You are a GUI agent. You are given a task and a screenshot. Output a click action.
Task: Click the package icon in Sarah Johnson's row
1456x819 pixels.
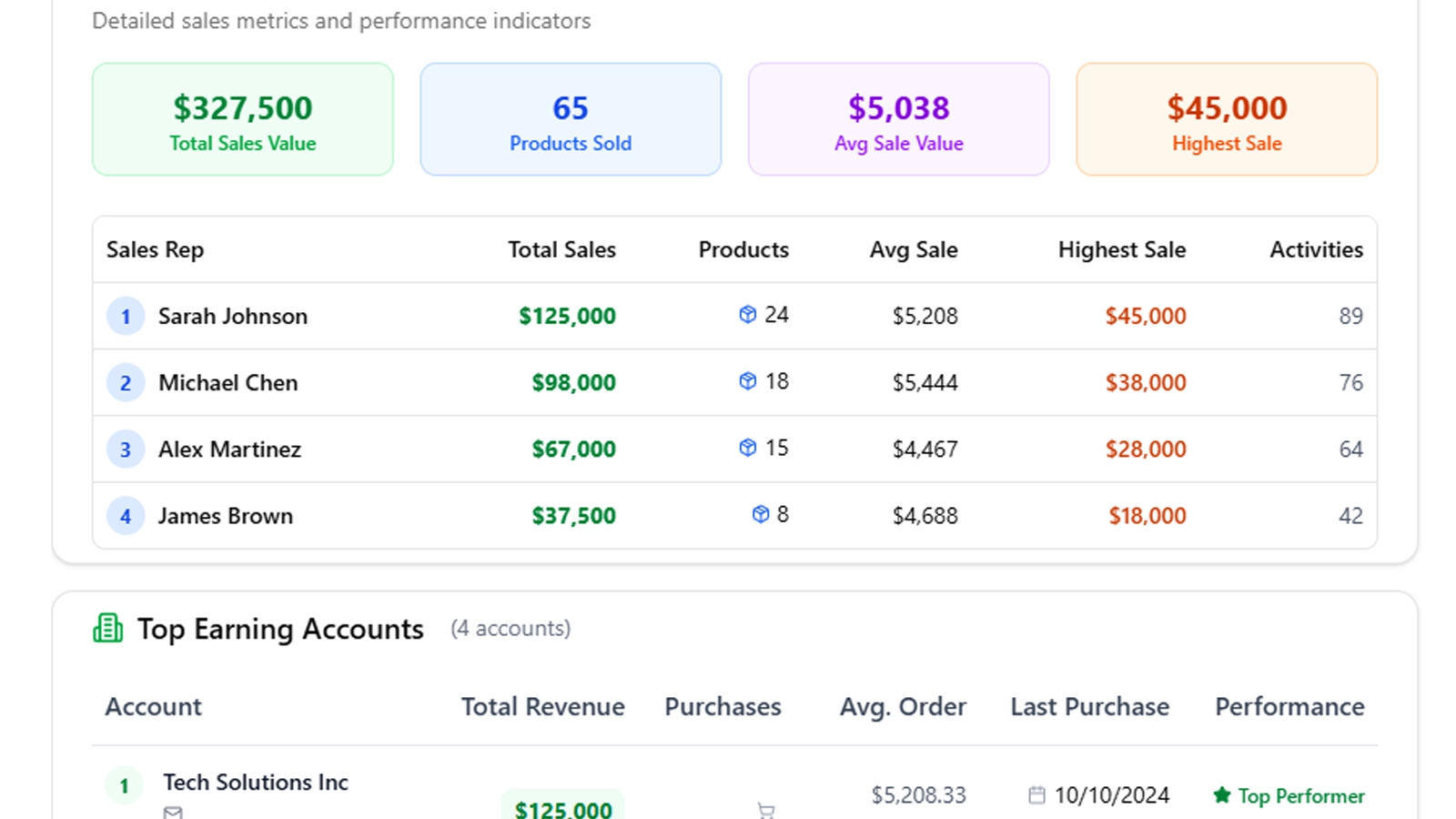(747, 315)
